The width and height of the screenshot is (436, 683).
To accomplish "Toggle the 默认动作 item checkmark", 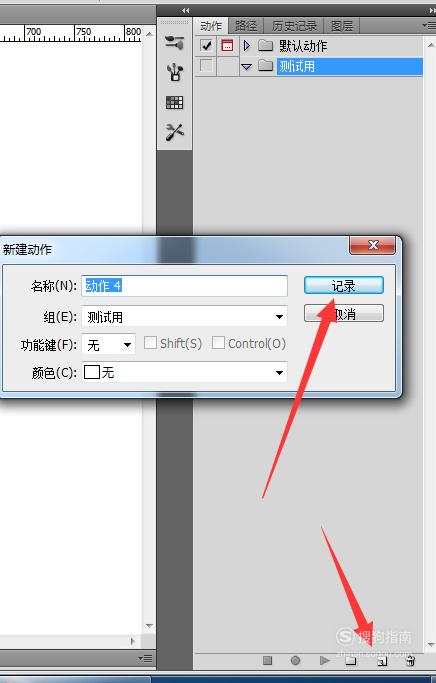I will 206,46.
